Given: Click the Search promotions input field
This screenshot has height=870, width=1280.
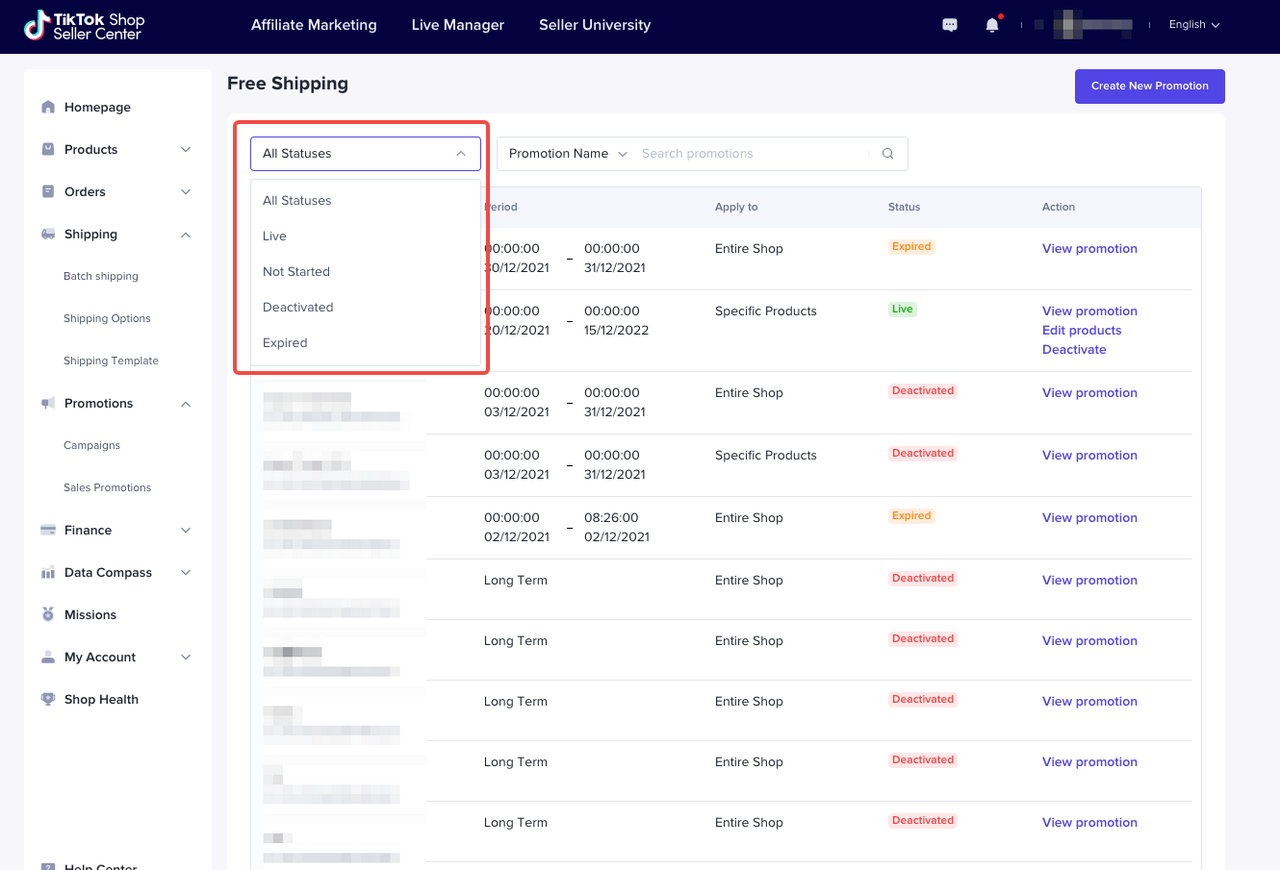Looking at the screenshot, I should point(750,154).
